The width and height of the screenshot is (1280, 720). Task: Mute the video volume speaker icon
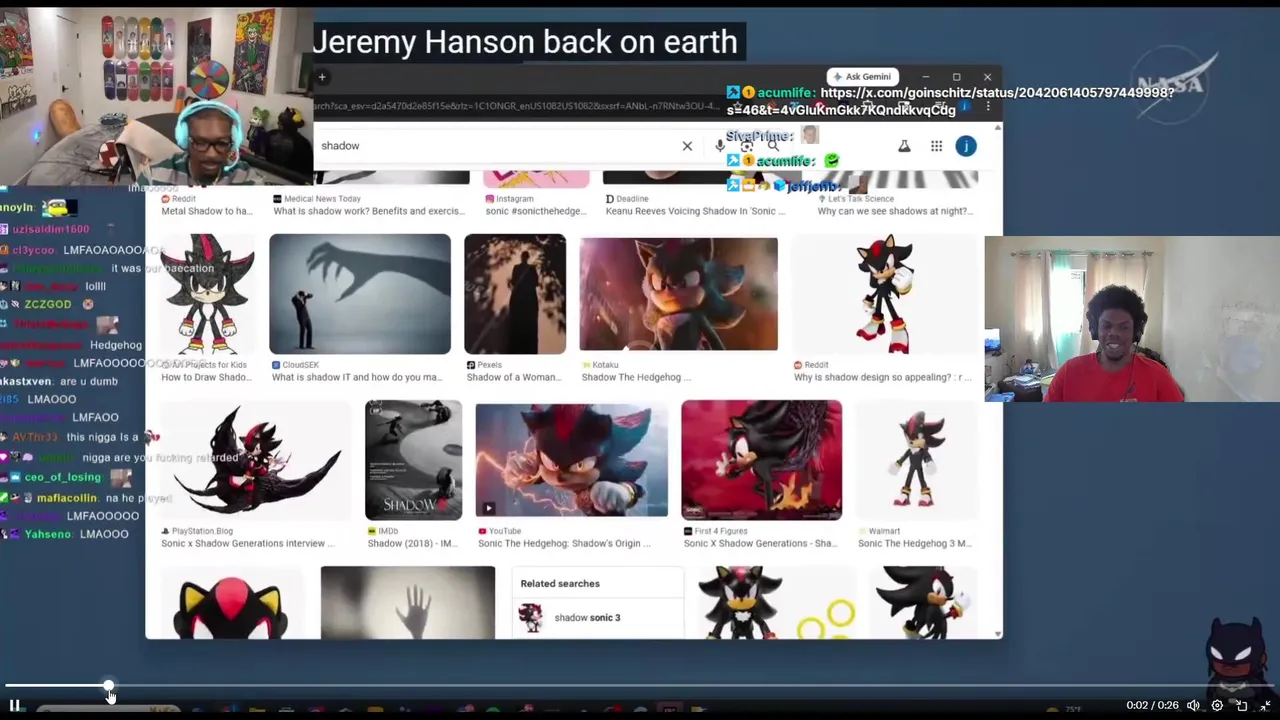pos(1193,705)
